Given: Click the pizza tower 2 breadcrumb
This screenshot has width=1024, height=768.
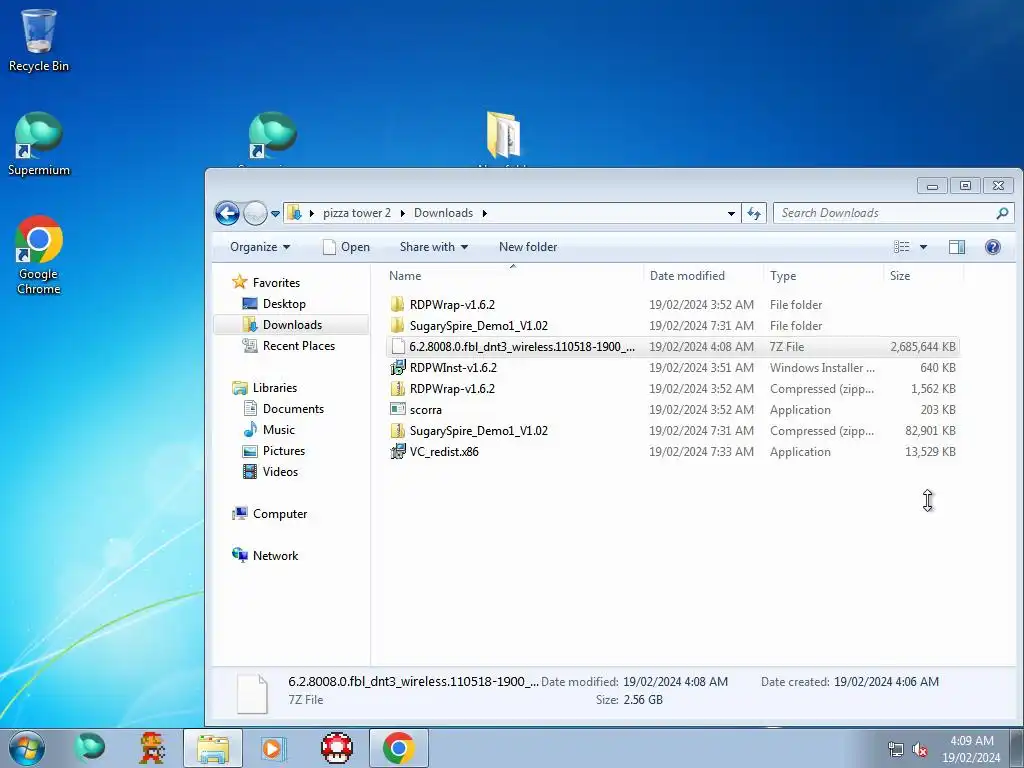Looking at the screenshot, I should 357,213.
